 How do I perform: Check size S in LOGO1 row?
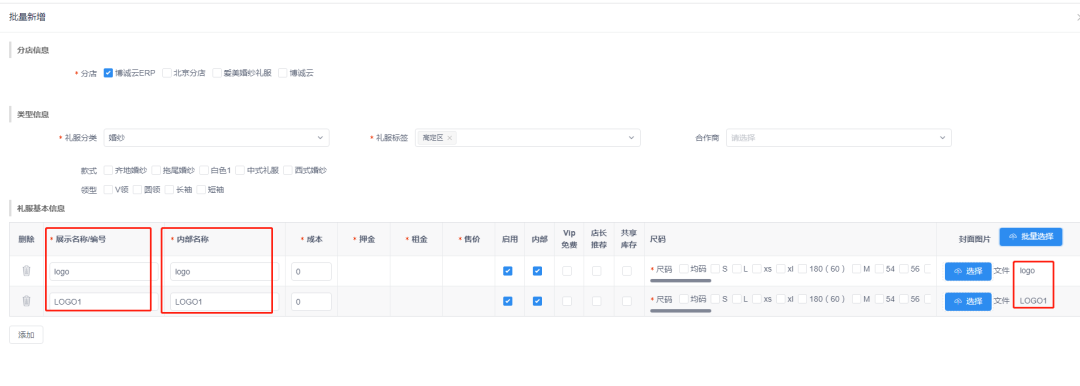716,299
